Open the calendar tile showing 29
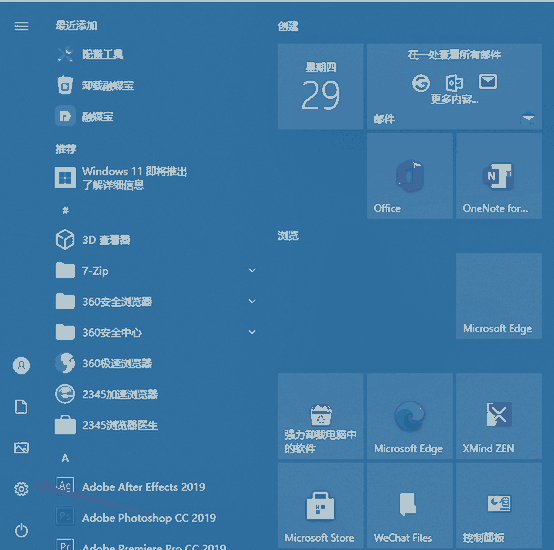The height and width of the screenshot is (550, 554). point(320,87)
